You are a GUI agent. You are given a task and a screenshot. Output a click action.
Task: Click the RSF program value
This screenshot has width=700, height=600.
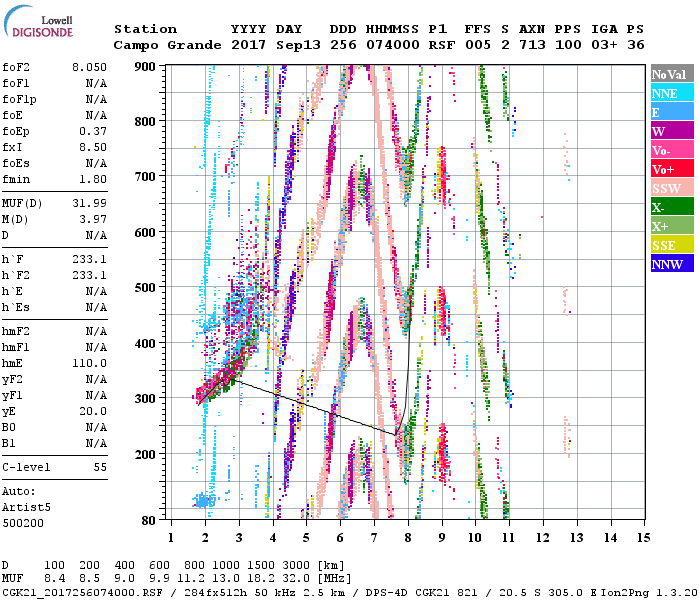click(x=442, y=45)
